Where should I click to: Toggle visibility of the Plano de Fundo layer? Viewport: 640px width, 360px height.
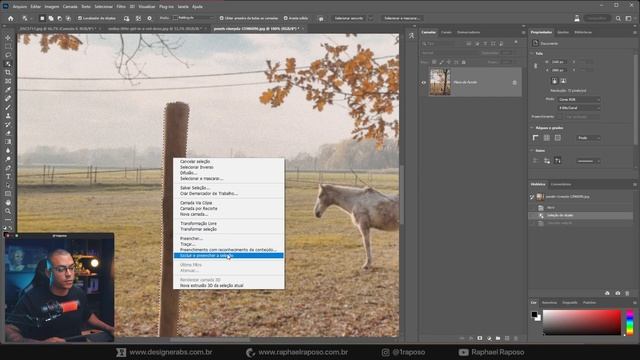pos(424,82)
